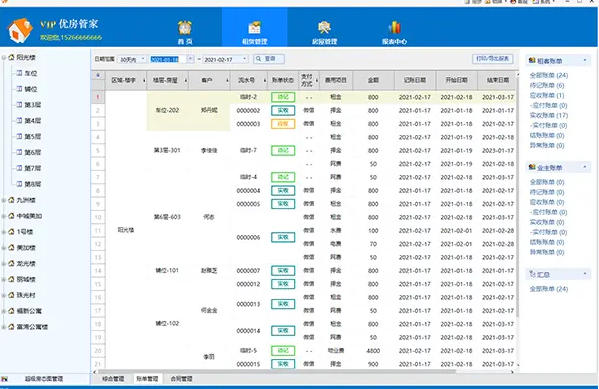Click the green status button for 临时-2
The width and height of the screenshot is (599, 389).
283,97
